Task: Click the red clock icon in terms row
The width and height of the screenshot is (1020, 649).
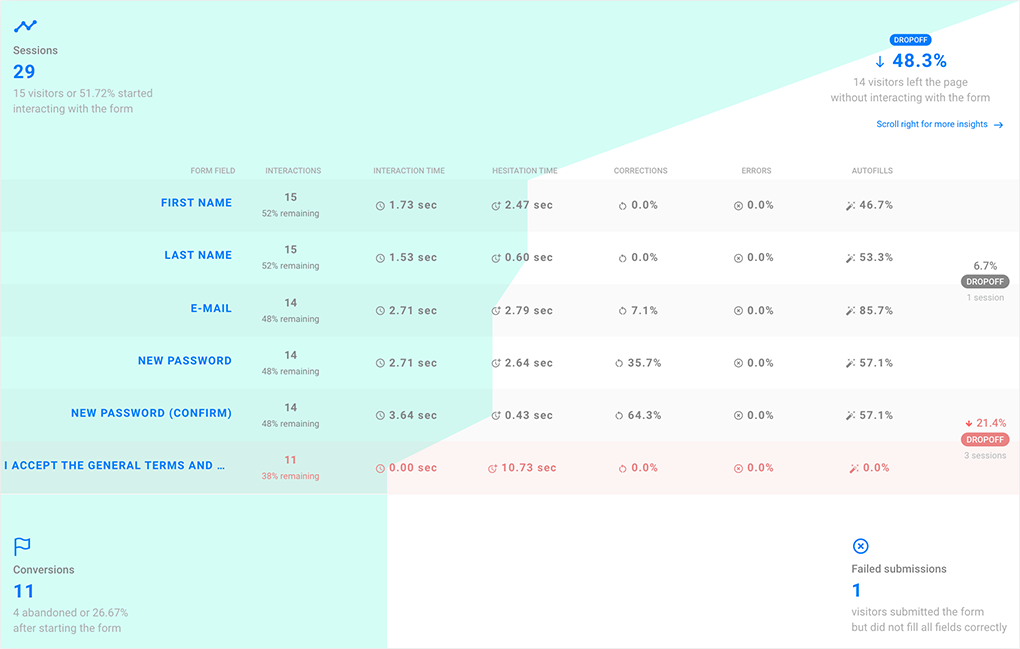Action: click(380, 468)
